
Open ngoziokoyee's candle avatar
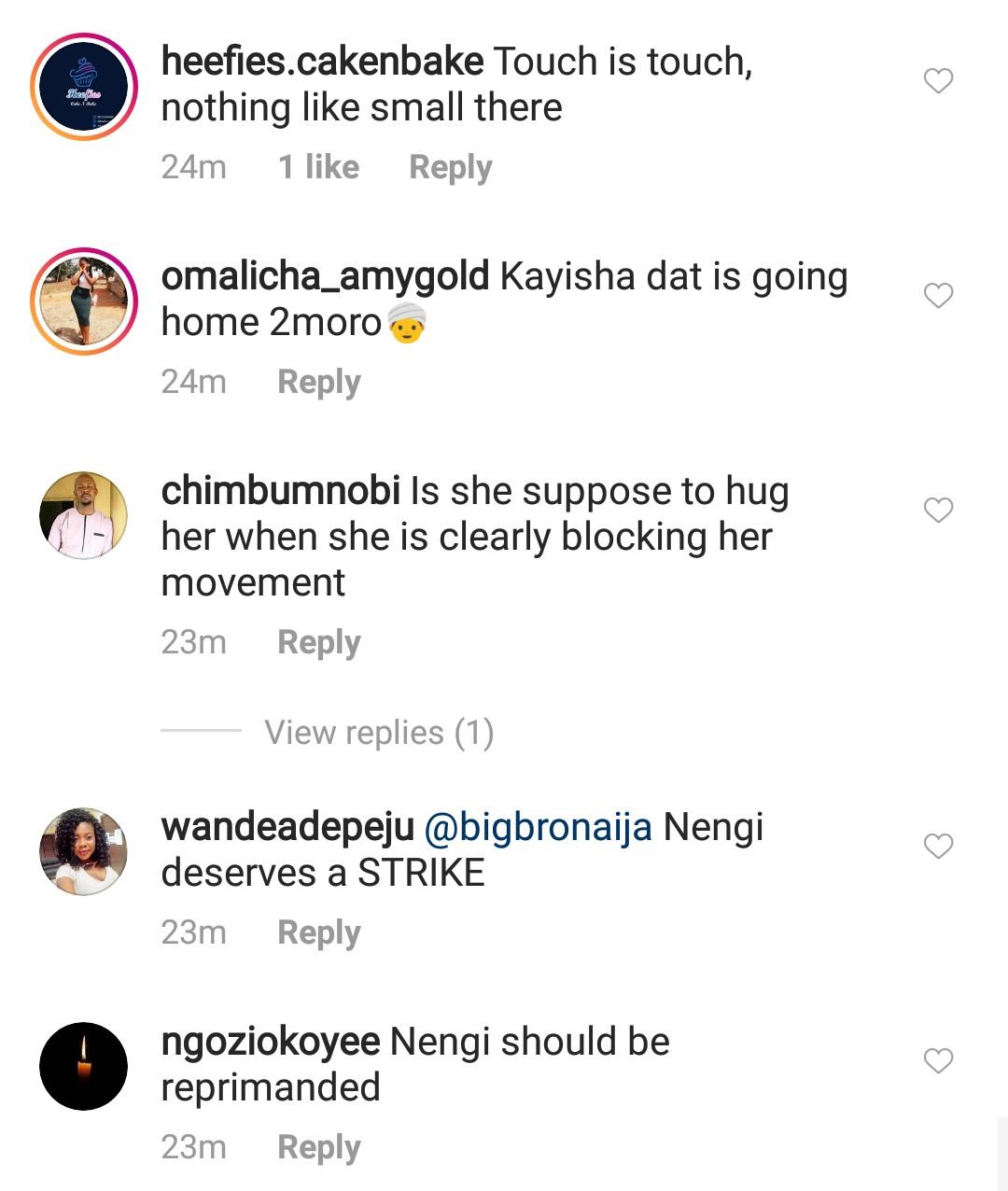84,1066
